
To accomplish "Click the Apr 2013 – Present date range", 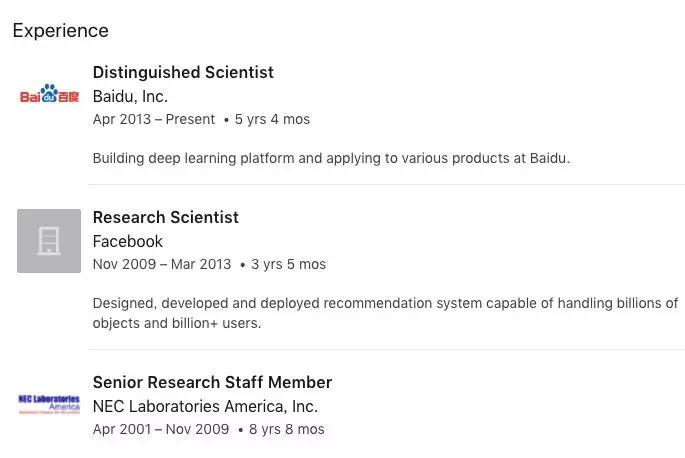I will click(x=154, y=119).
